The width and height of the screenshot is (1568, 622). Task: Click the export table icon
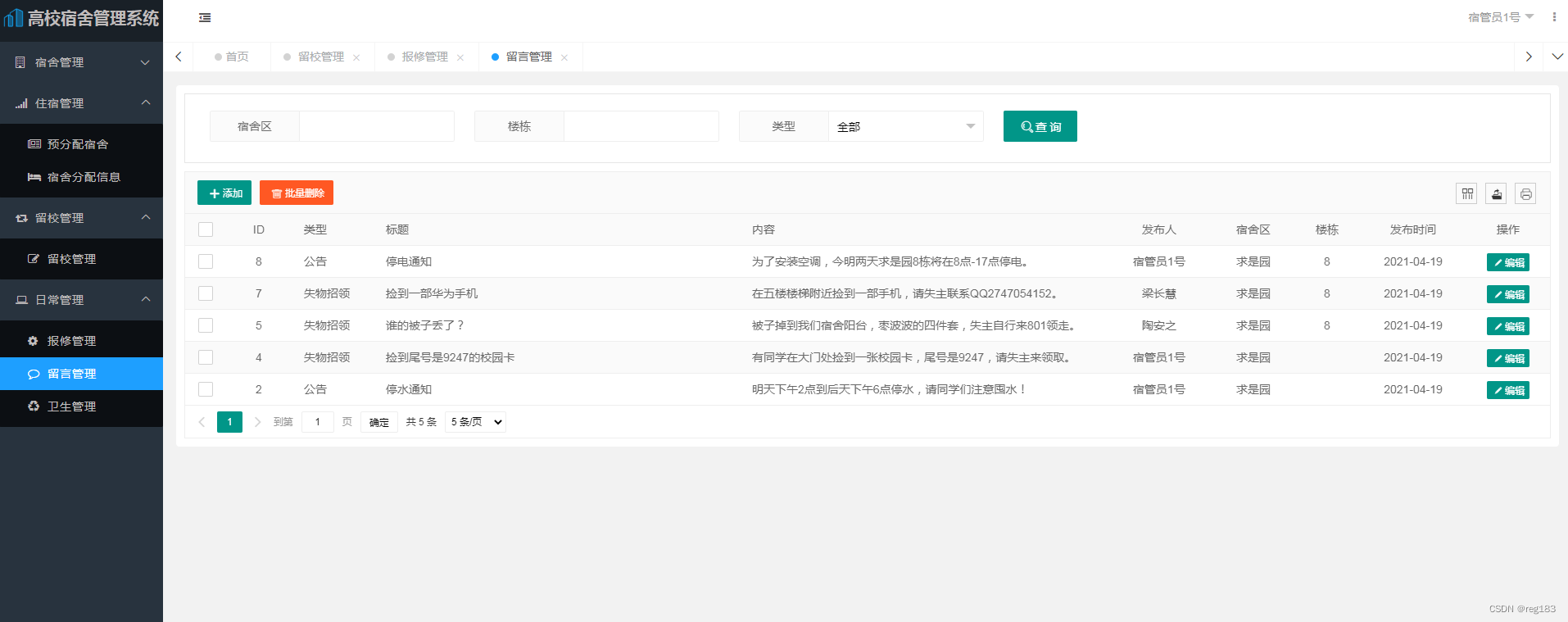(x=1496, y=193)
